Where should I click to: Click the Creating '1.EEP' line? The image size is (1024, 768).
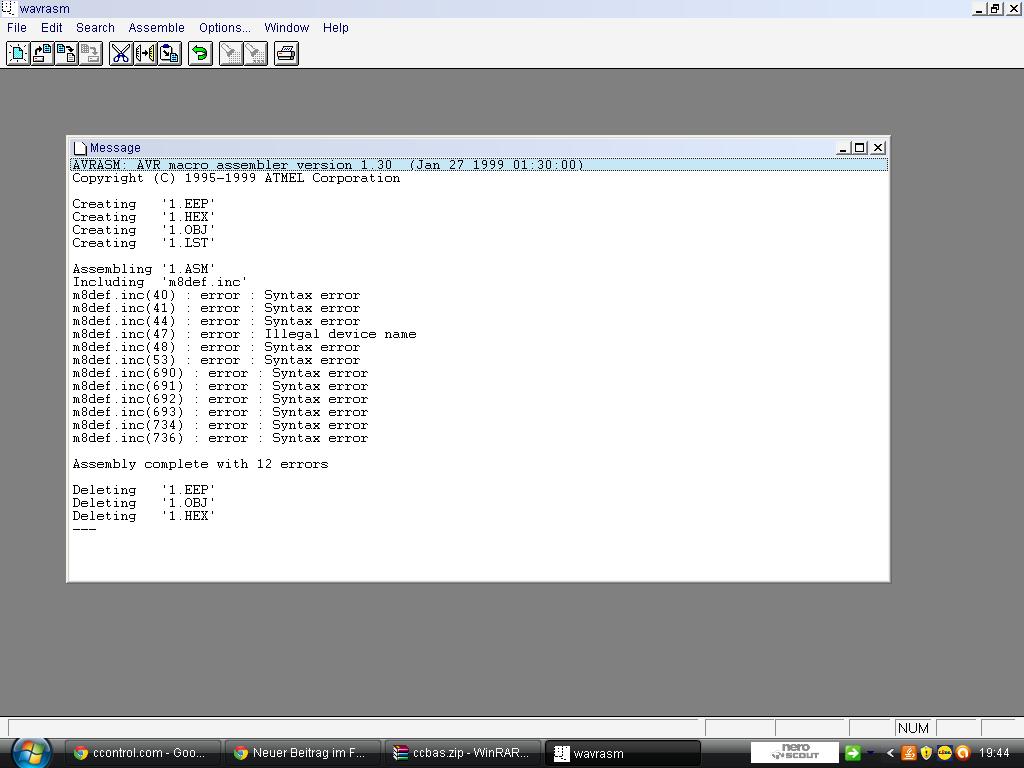point(144,204)
